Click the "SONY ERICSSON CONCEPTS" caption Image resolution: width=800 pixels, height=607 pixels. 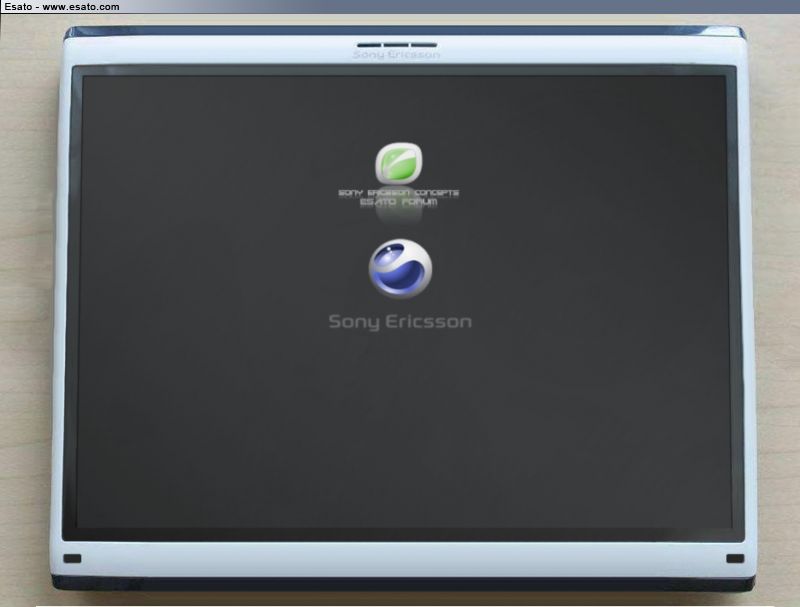click(x=399, y=193)
